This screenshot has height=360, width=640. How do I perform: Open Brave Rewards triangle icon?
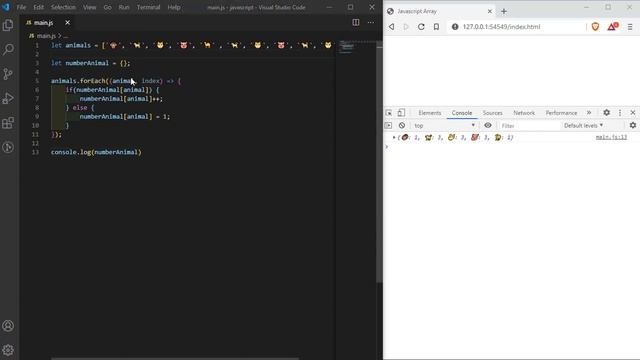point(612,27)
